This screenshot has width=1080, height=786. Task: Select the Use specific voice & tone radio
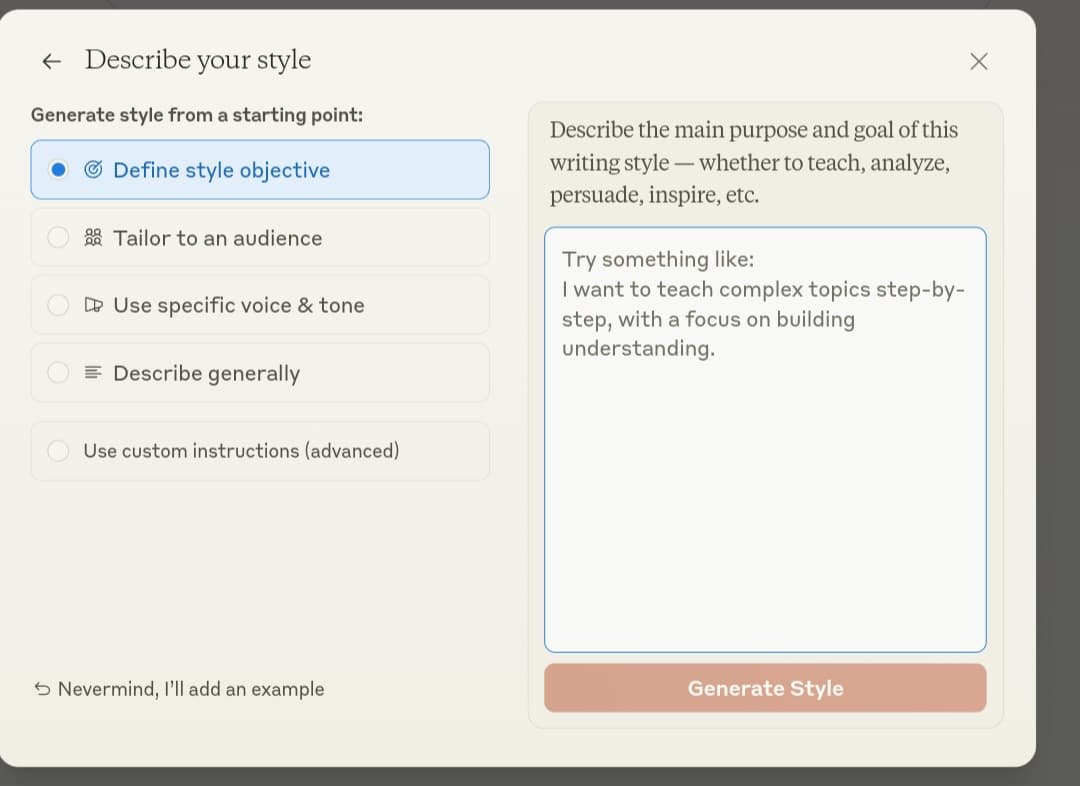[59, 304]
